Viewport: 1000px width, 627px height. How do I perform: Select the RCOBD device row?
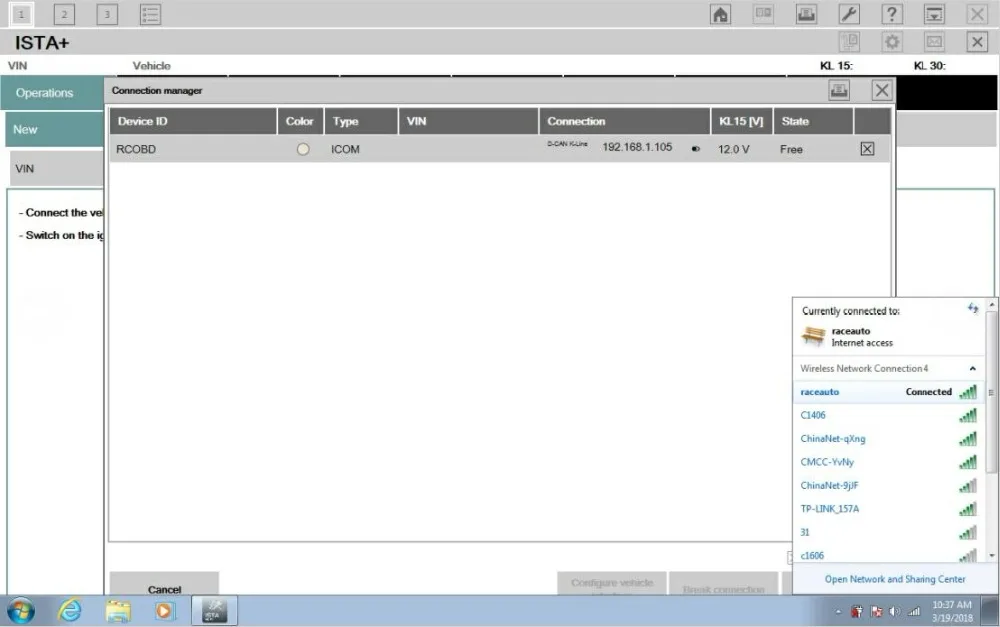point(499,149)
